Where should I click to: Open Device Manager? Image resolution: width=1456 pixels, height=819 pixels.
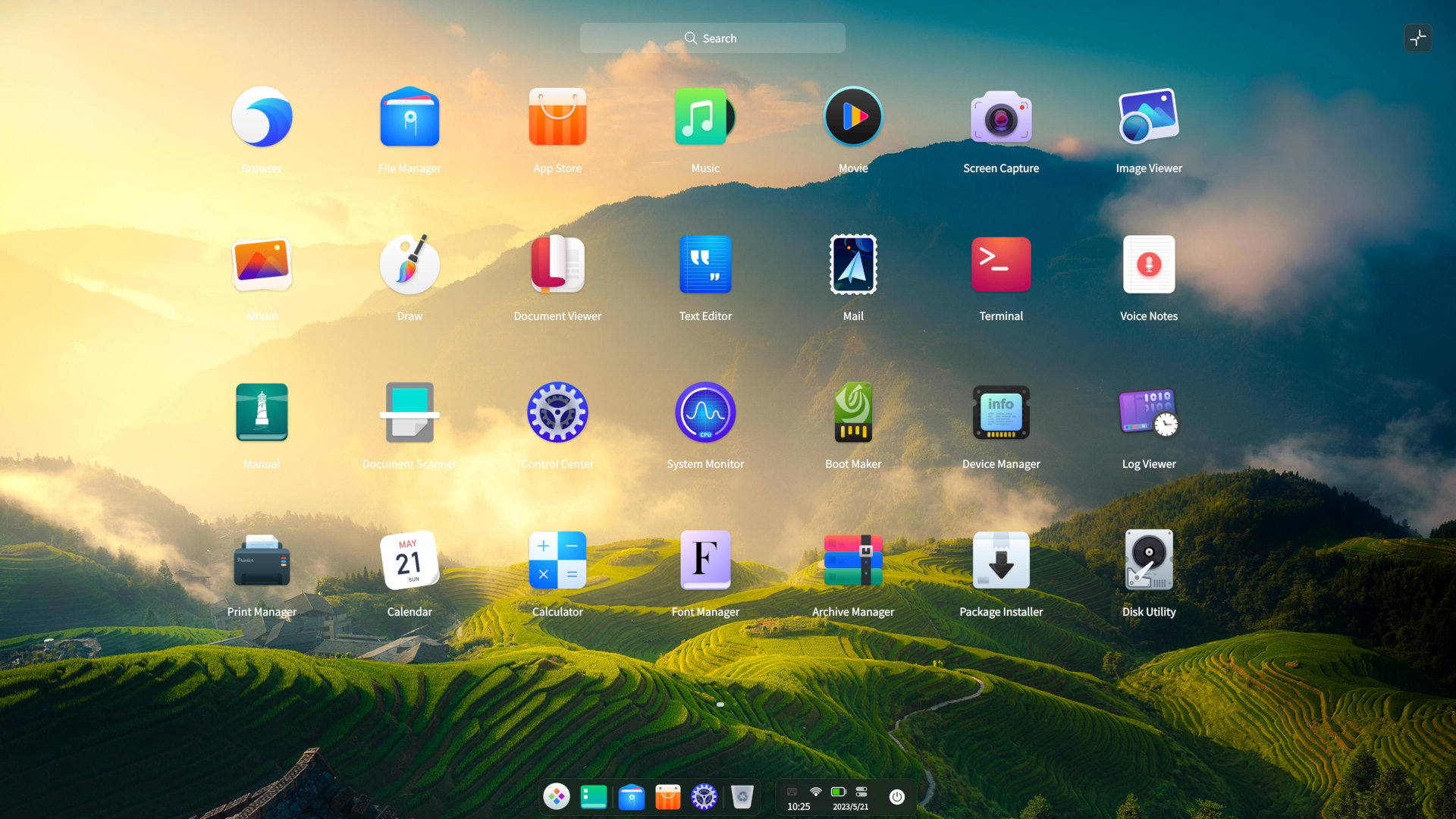(1000, 413)
